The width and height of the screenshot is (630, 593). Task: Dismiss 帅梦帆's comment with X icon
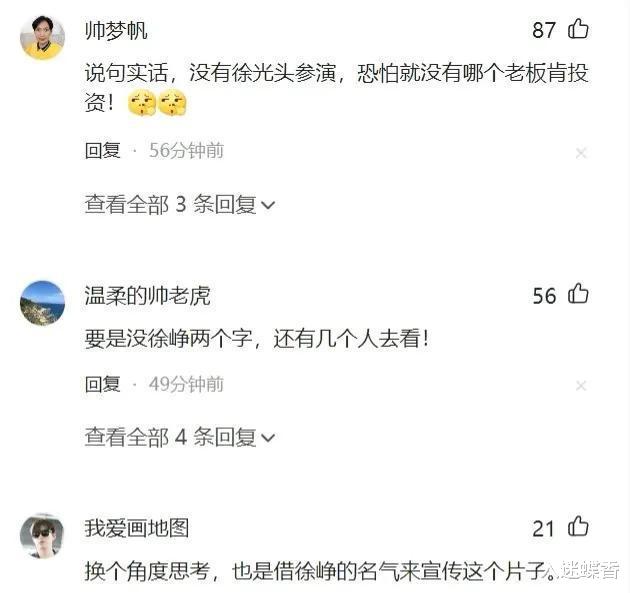pyautogui.click(x=581, y=153)
